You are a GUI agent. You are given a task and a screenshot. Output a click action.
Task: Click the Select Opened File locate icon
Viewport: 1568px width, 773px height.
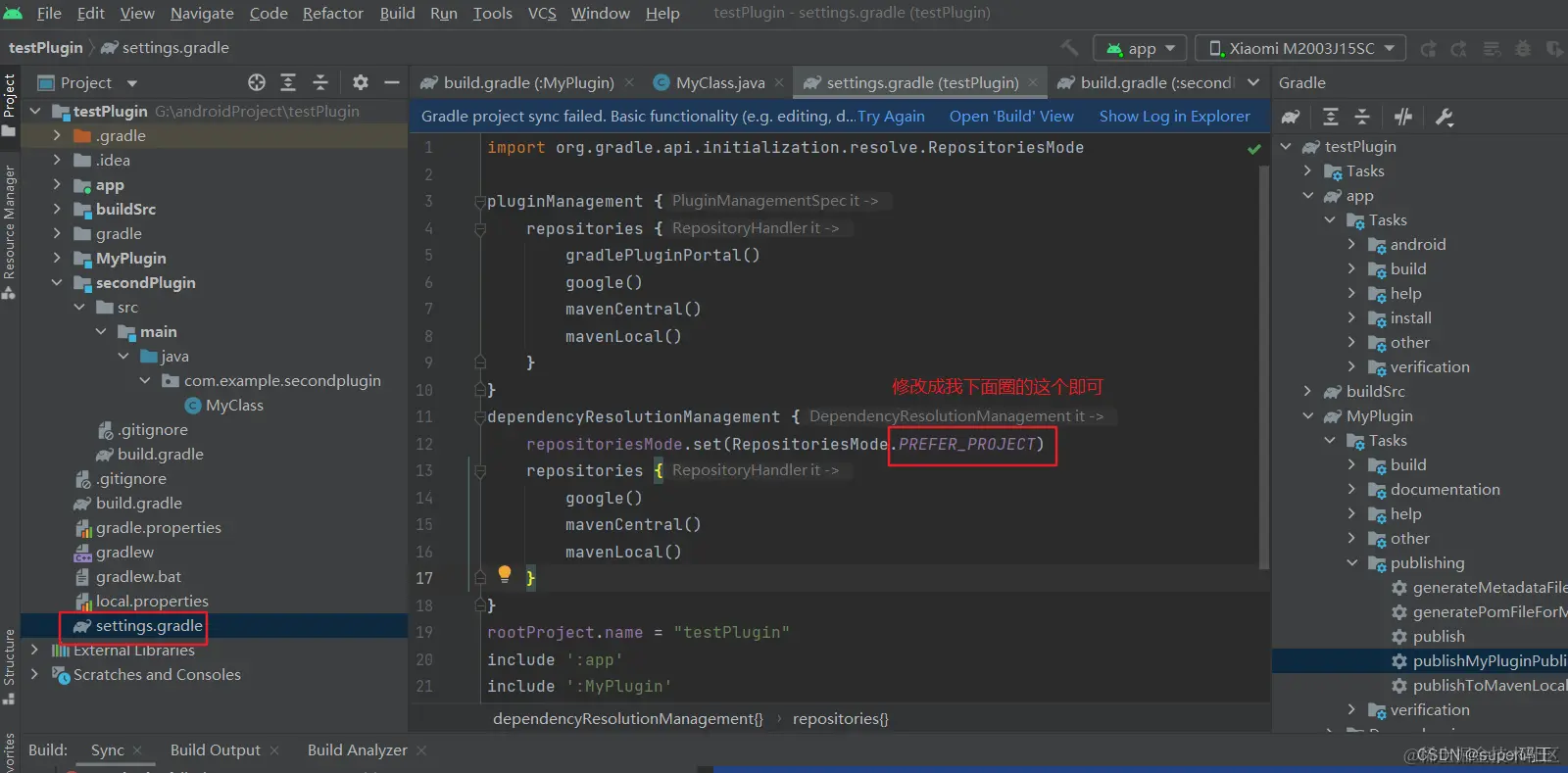click(257, 82)
